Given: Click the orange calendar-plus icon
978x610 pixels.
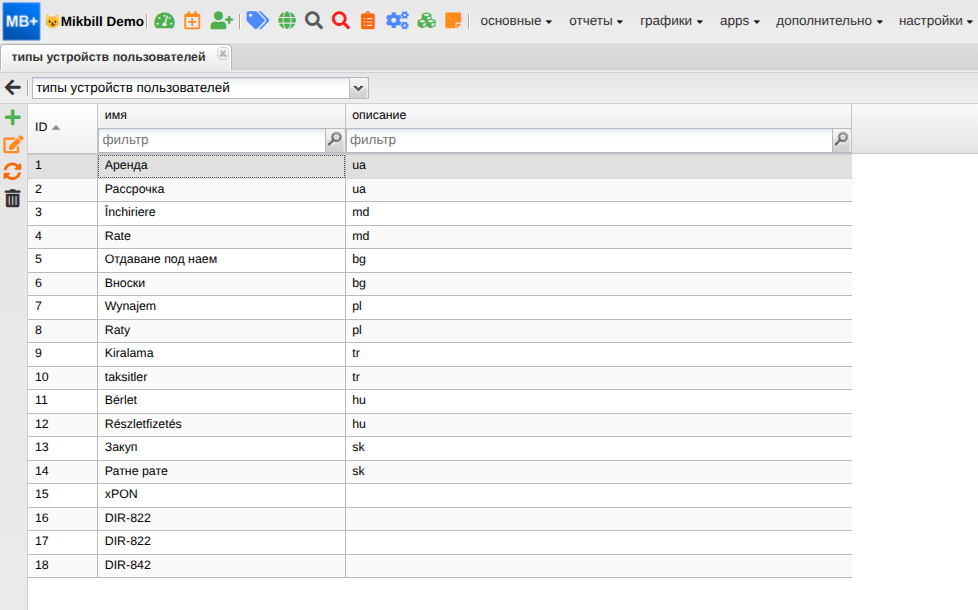Looking at the screenshot, I should click(x=192, y=21).
